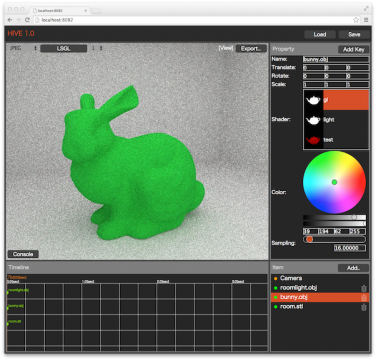Bookmark this page with the star icon
The image size is (376, 360).
[356, 20]
